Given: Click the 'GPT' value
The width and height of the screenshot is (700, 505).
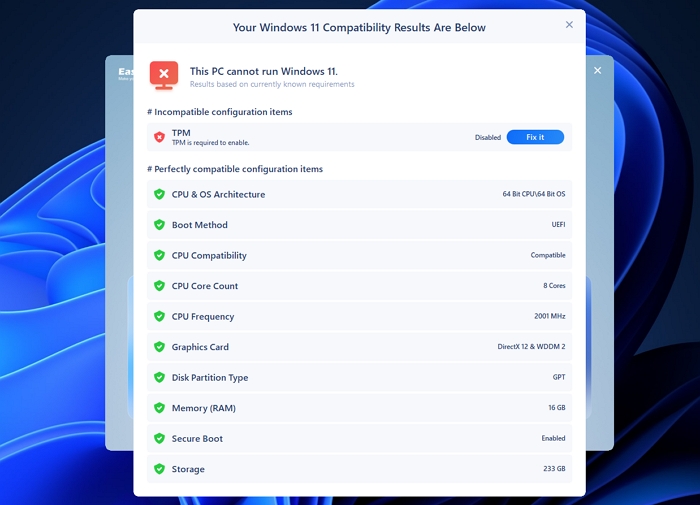Looking at the screenshot, I should (559, 377).
